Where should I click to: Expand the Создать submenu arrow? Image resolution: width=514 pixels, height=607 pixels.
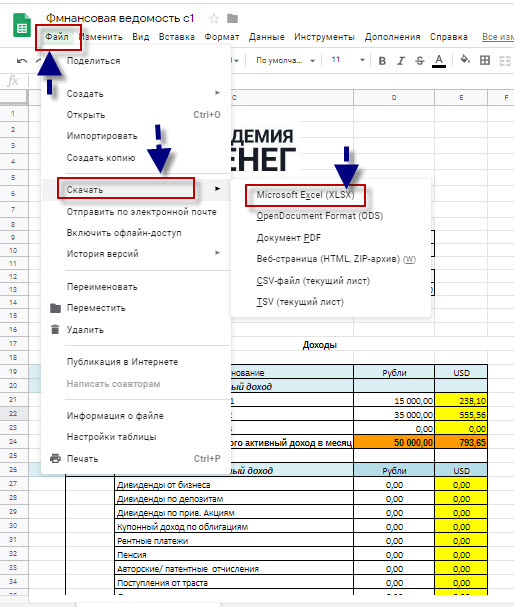tap(218, 93)
